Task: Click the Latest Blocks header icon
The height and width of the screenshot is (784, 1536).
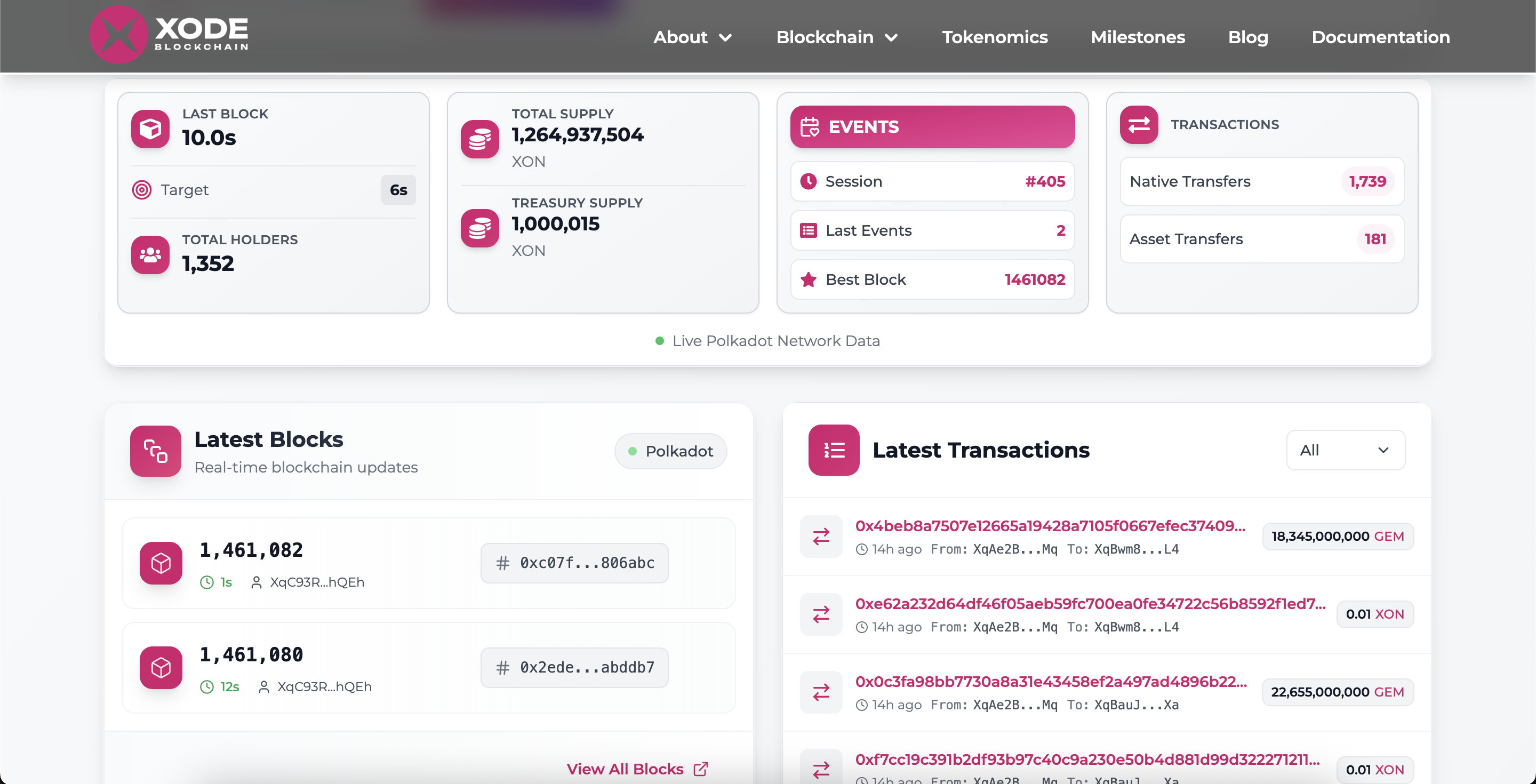Action: pyautogui.click(x=156, y=451)
